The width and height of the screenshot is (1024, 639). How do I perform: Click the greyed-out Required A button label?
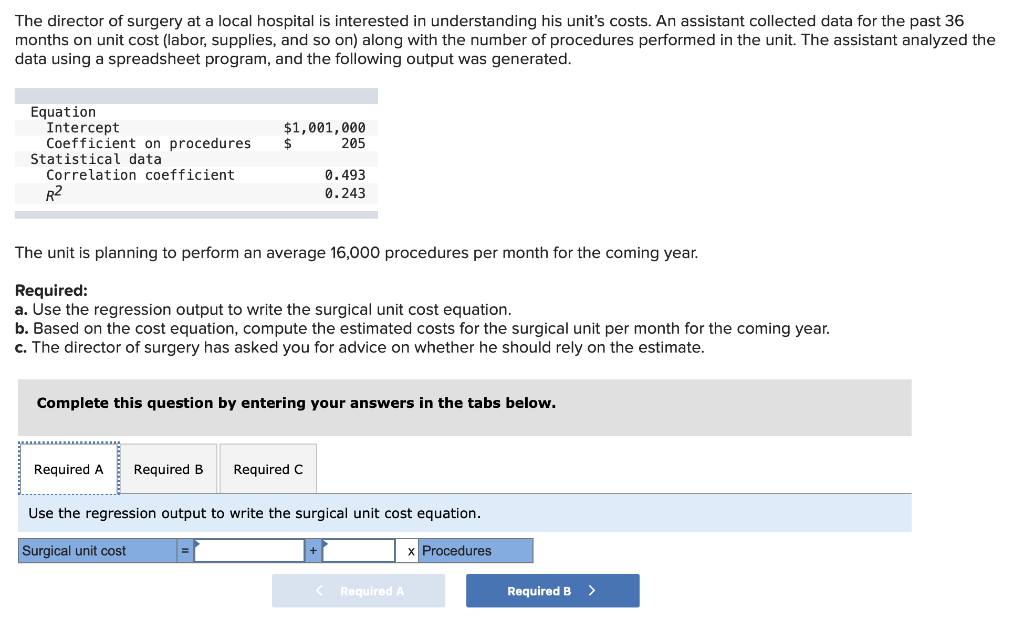click(x=372, y=591)
